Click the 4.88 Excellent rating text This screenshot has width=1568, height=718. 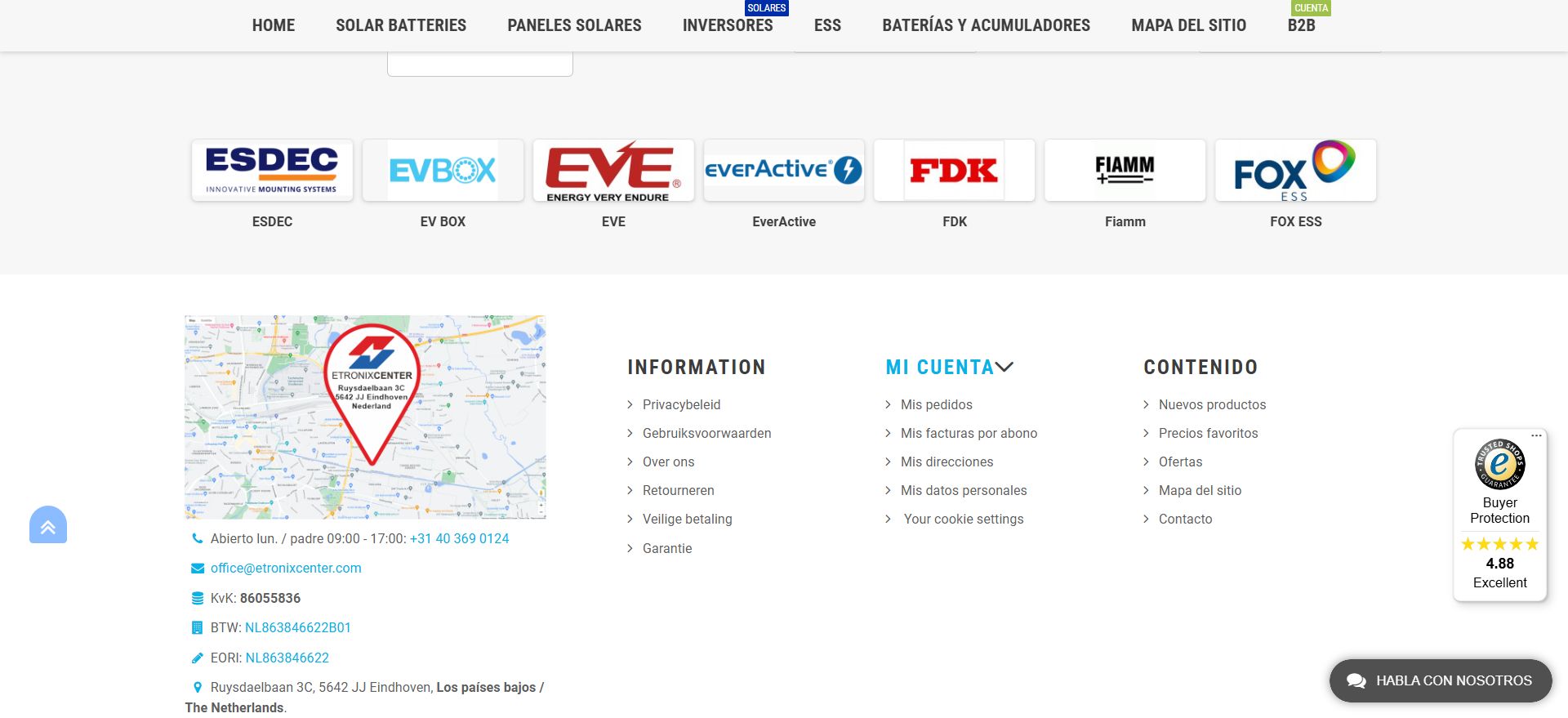(1500, 573)
